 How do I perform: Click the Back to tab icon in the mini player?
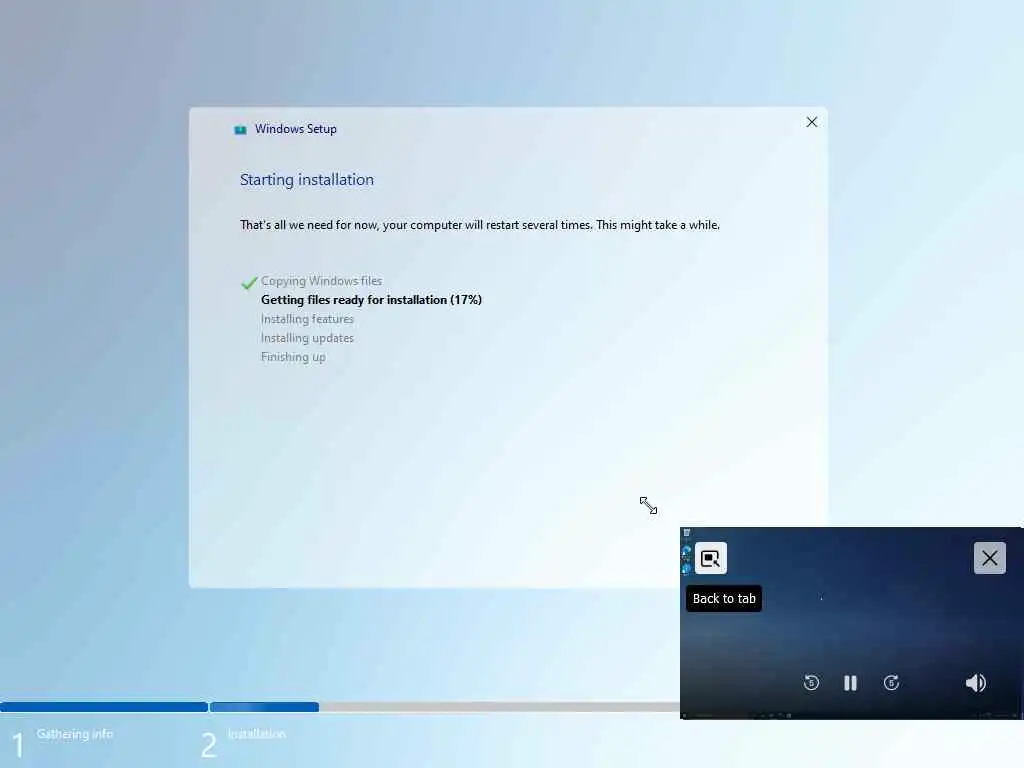(x=711, y=558)
